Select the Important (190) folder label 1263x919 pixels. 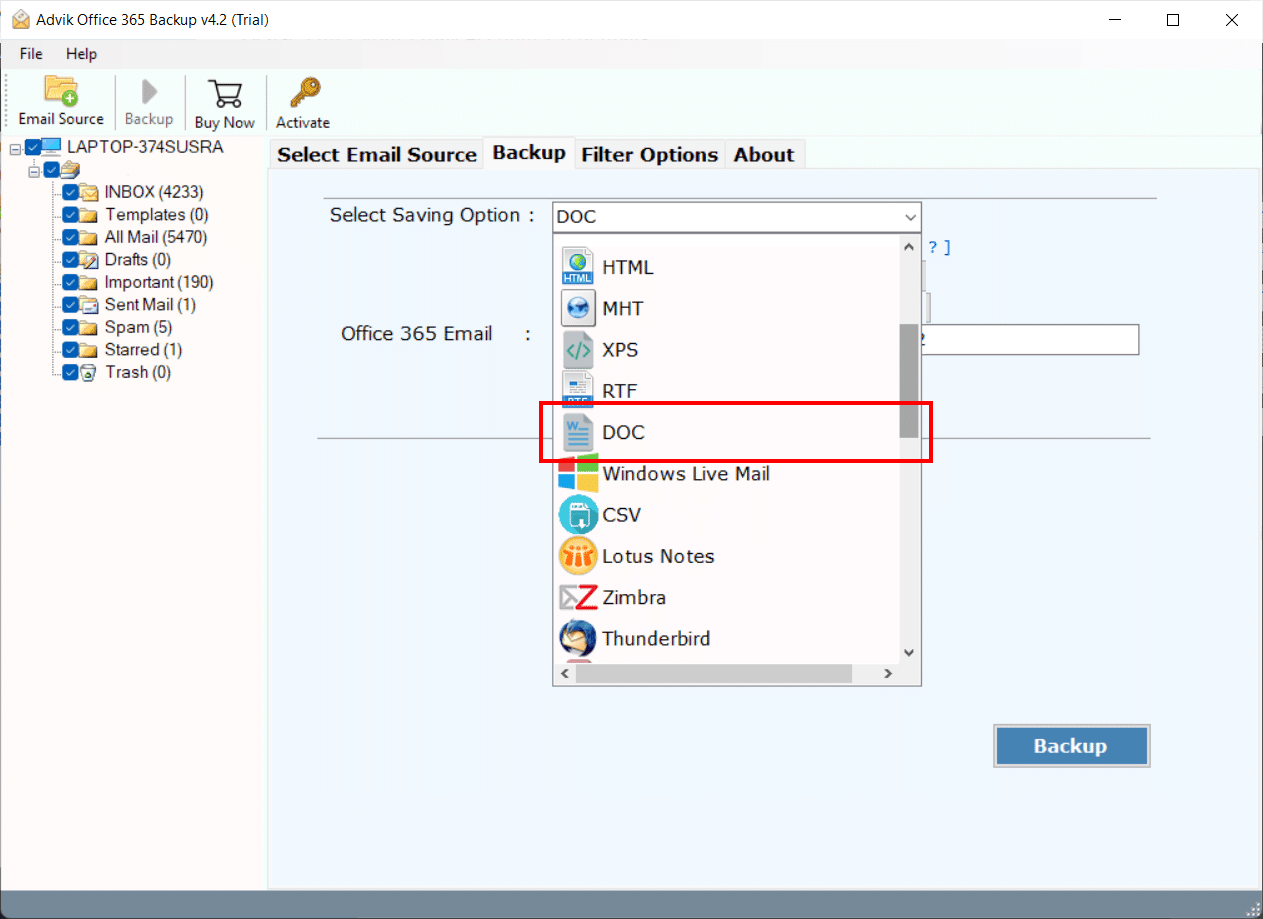pos(159,282)
